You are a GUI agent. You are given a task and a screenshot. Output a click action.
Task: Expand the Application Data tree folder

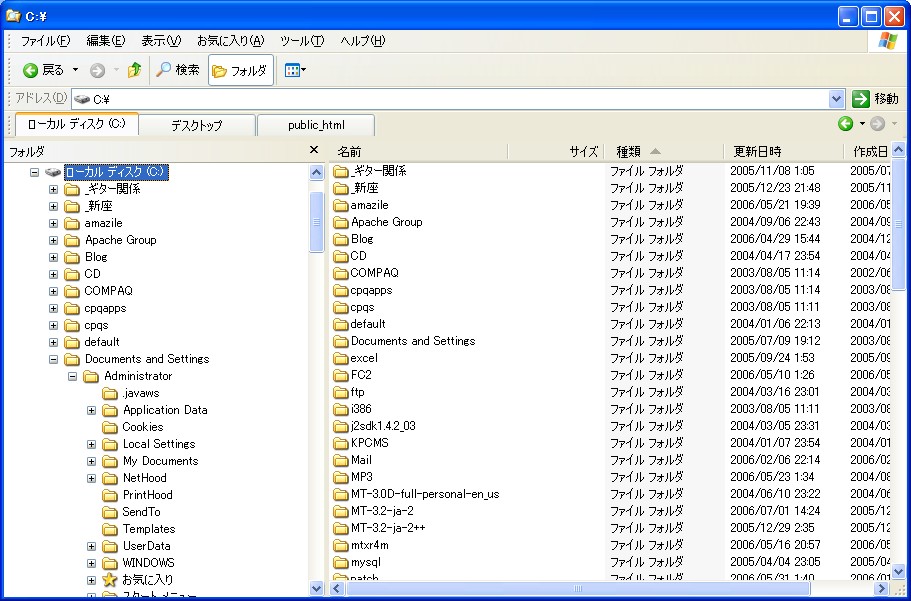[92, 410]
